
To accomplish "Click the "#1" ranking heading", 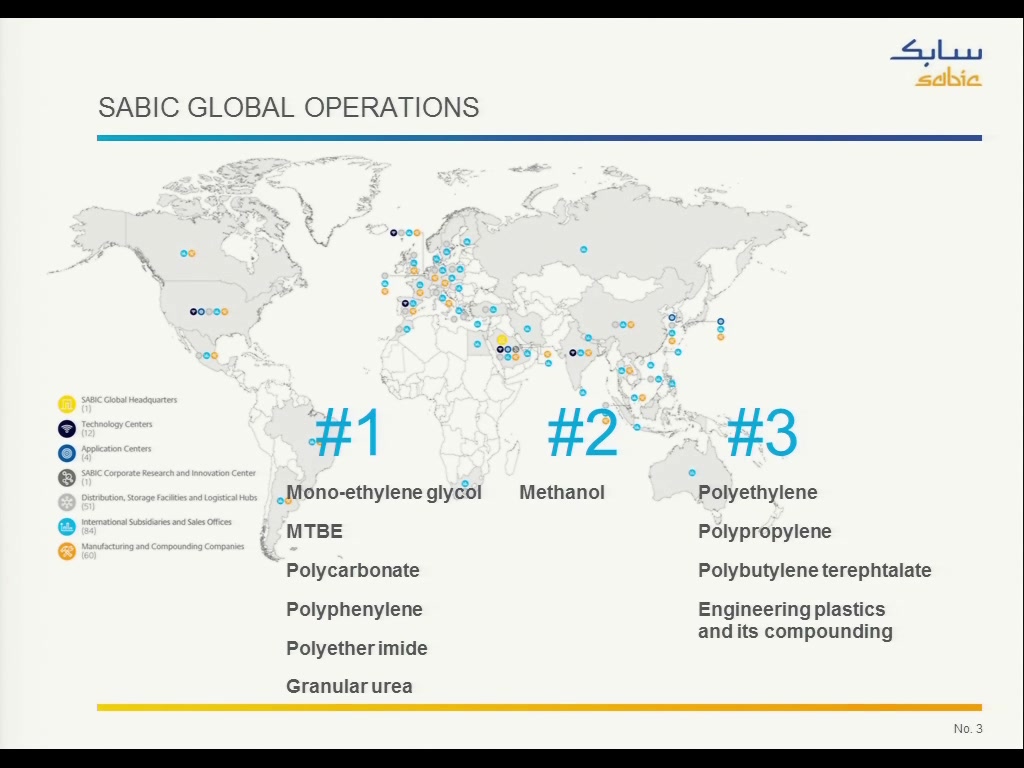I will 349,432.
